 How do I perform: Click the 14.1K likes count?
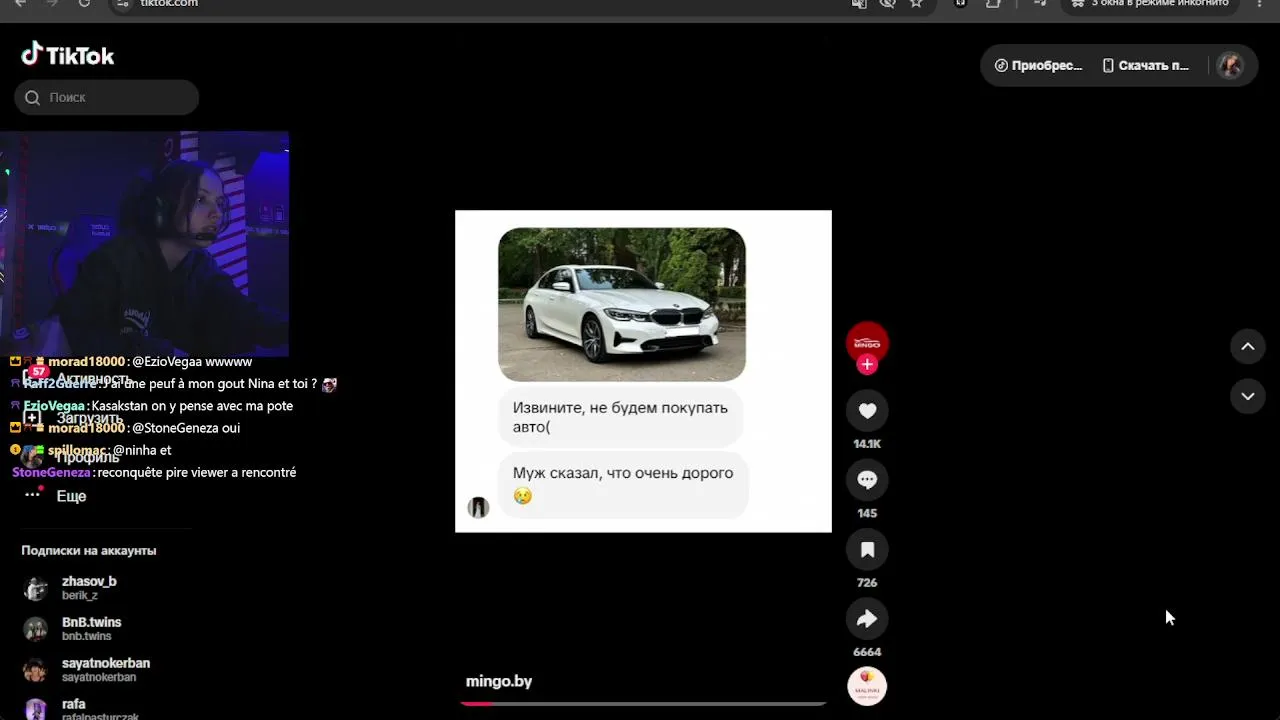(867, 444)
